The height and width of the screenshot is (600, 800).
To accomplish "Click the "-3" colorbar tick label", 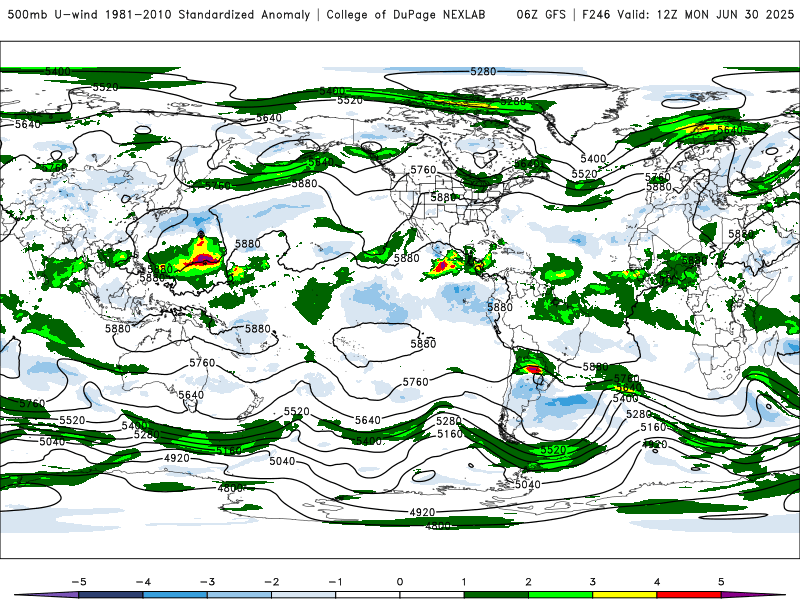I will pyautogui.click(x=207, y=582).
